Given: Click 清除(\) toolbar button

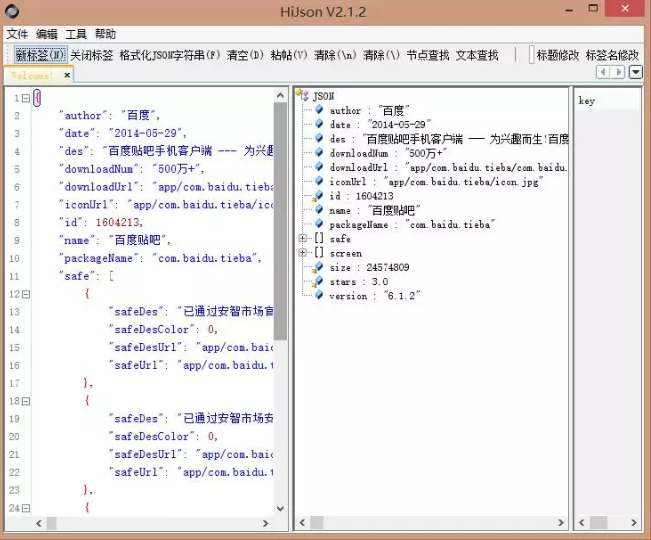Looking at the screenshot, I should (x=382, y=55).
